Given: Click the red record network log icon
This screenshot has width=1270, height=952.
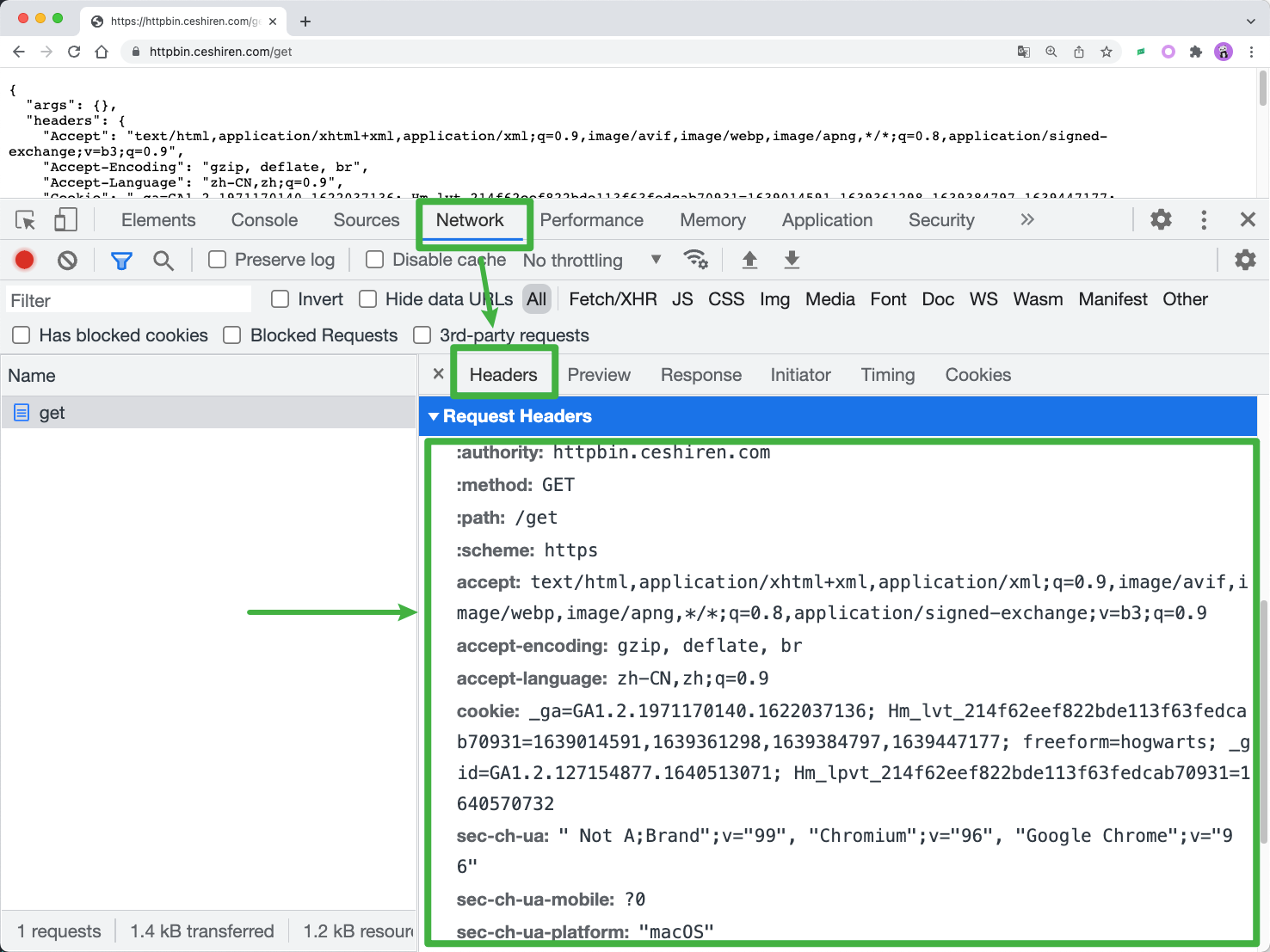Looking at the screenshot, I should [25, 260].
